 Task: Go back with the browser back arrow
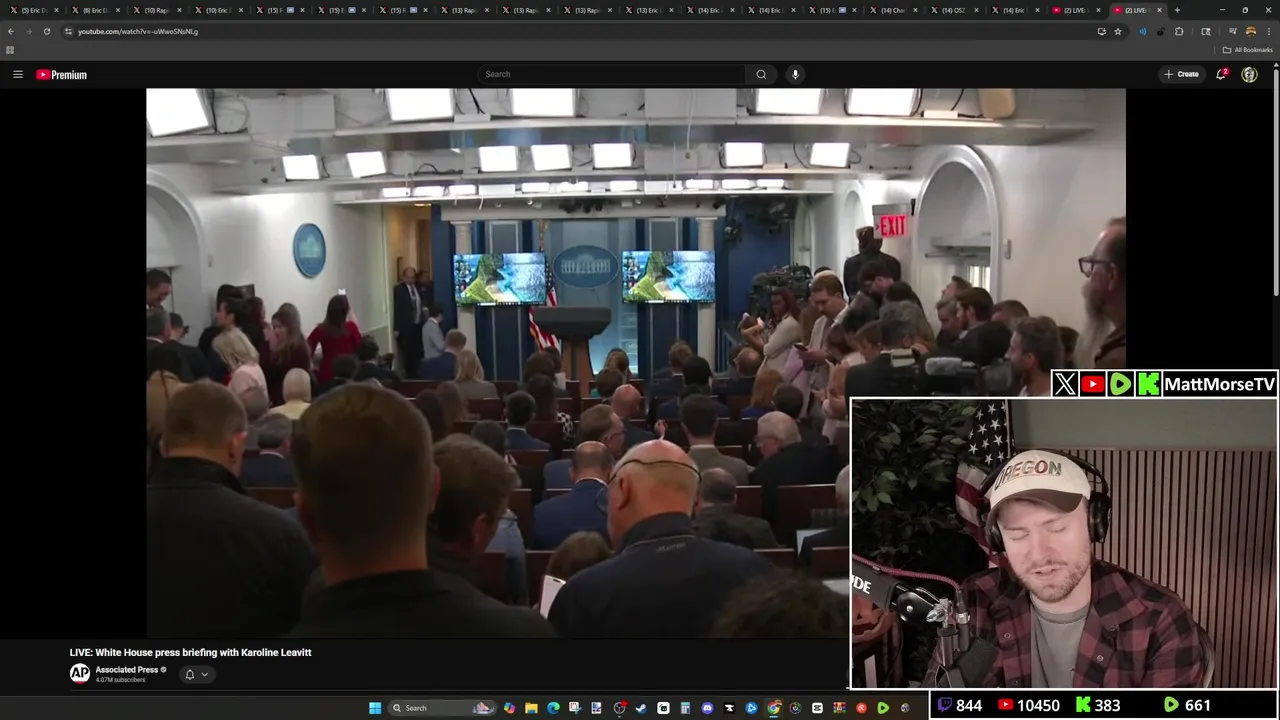[11, 31]
